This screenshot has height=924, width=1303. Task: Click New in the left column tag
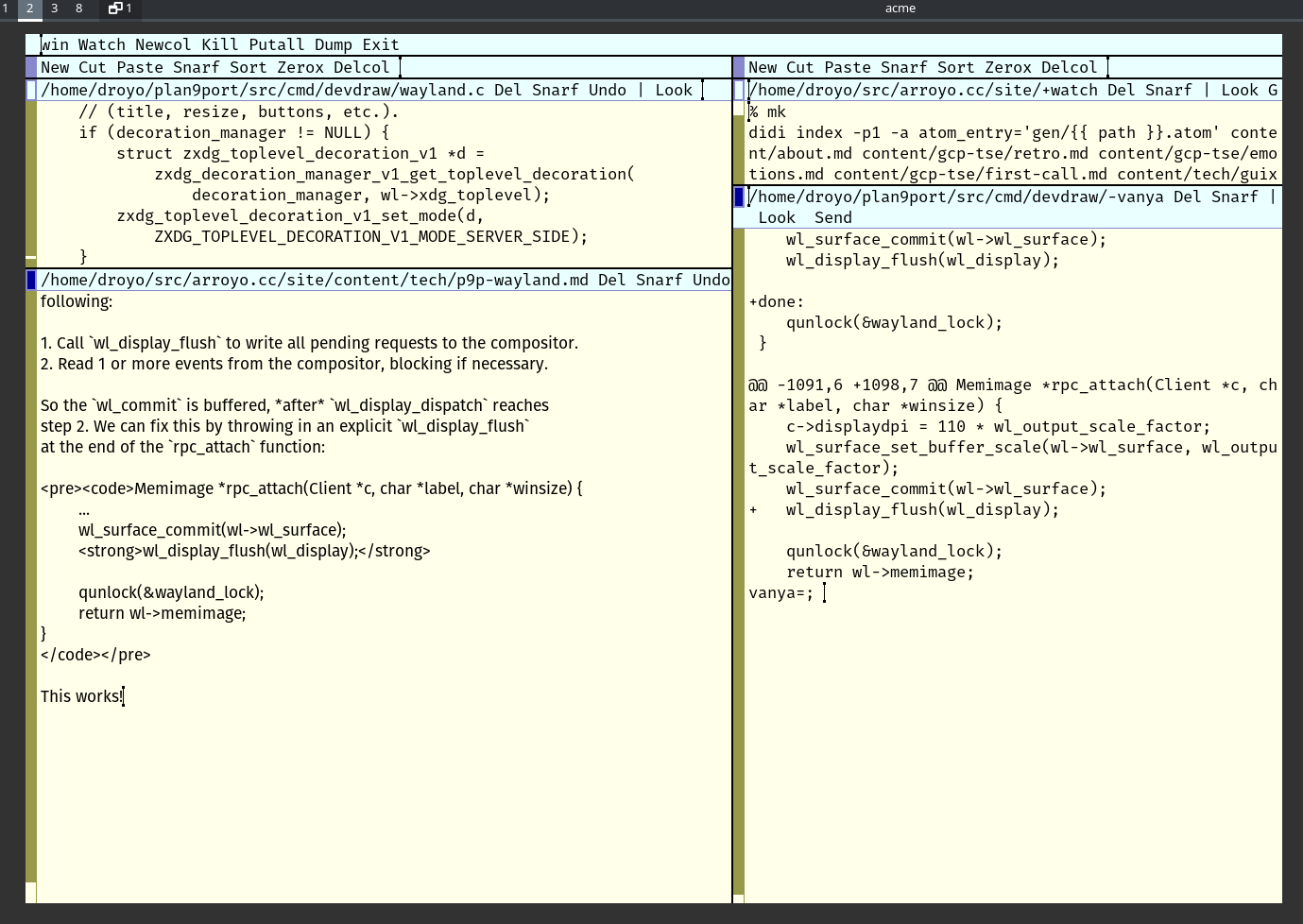tap(55, 67)
